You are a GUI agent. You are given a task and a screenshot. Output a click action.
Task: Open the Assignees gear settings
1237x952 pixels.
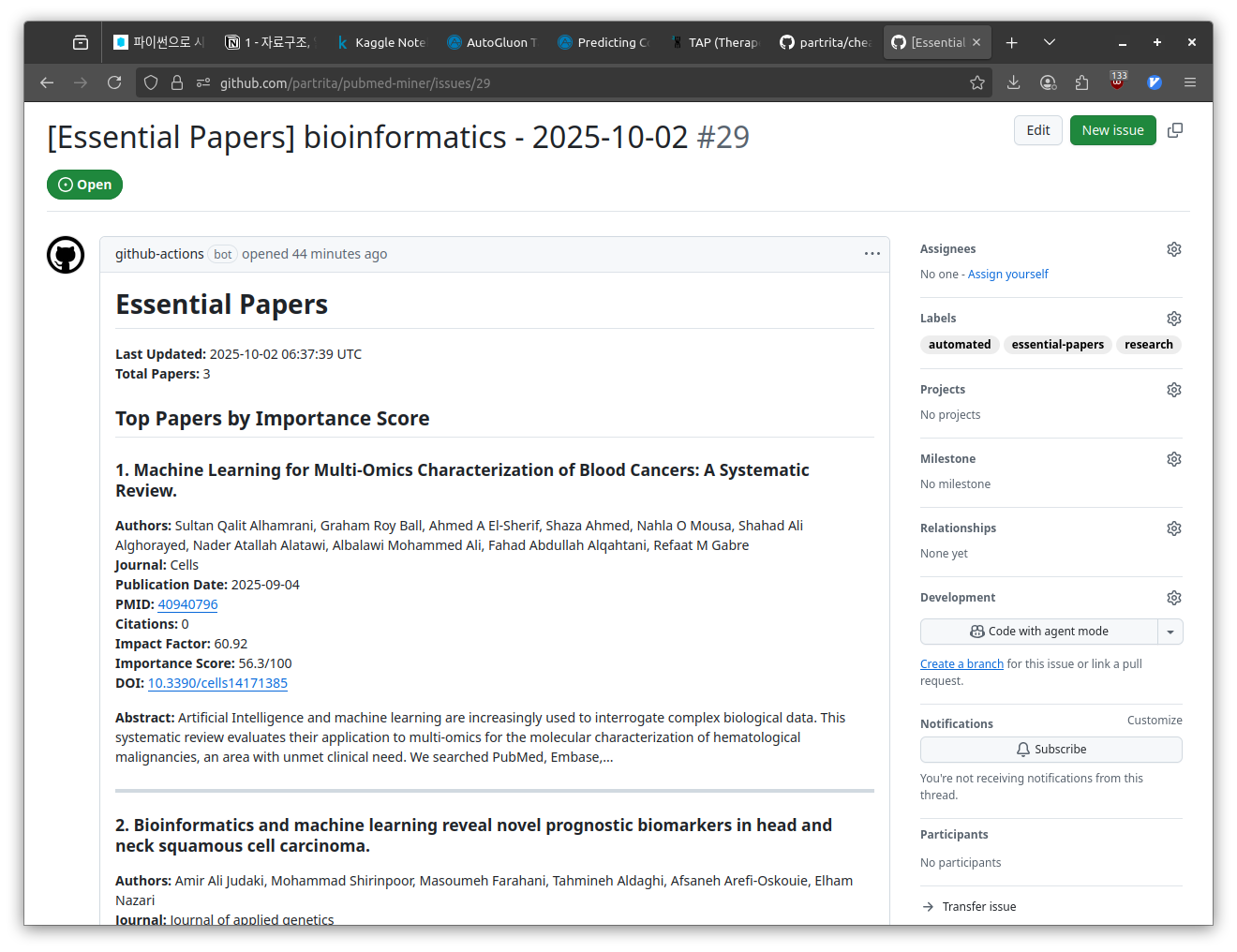coord(1173,249)
